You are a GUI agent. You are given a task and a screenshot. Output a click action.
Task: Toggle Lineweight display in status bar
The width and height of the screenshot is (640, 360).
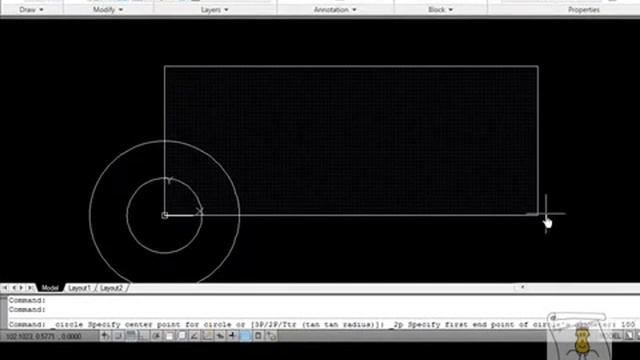pos(233,336)
